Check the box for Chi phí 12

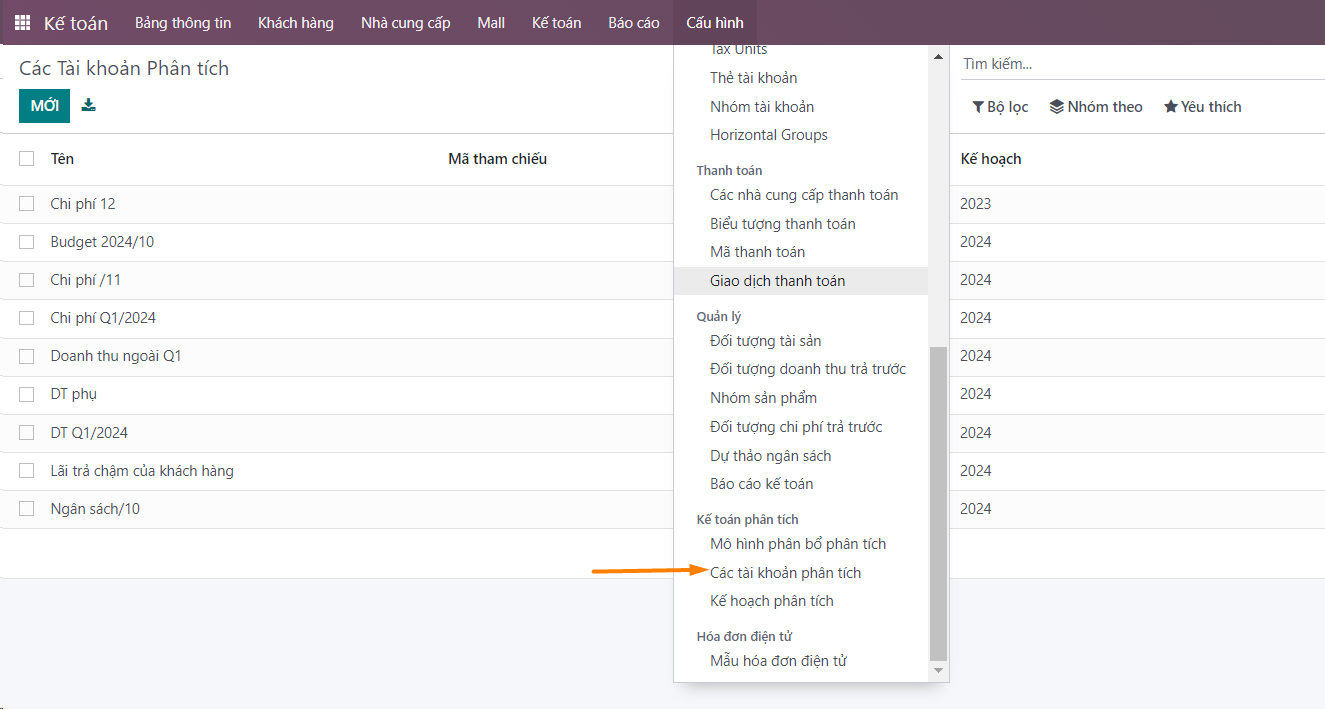point(27,204)
